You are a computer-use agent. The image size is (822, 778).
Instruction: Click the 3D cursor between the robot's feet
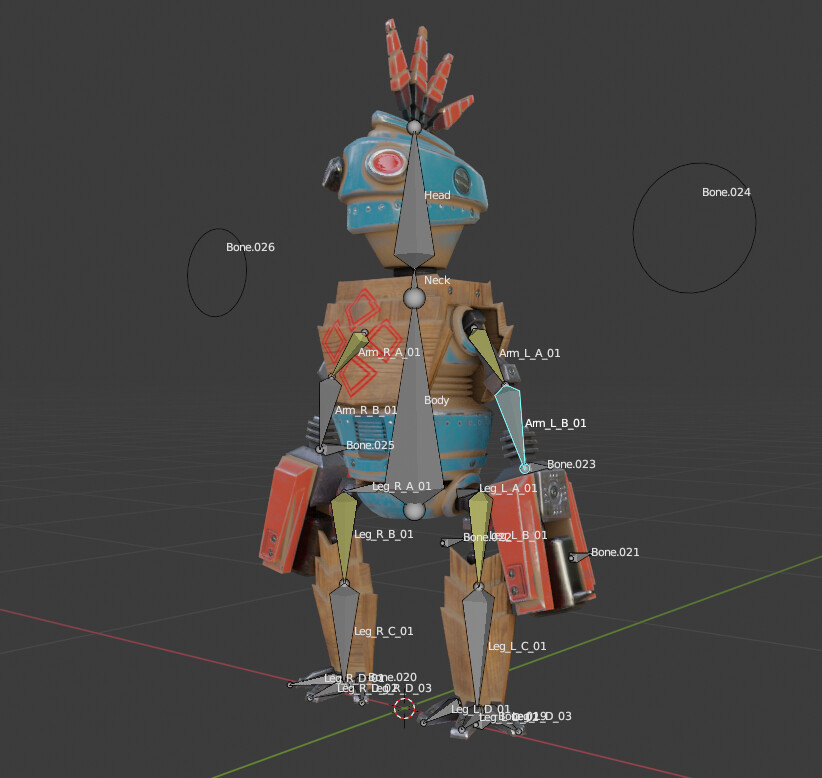[x=404, y=709]
